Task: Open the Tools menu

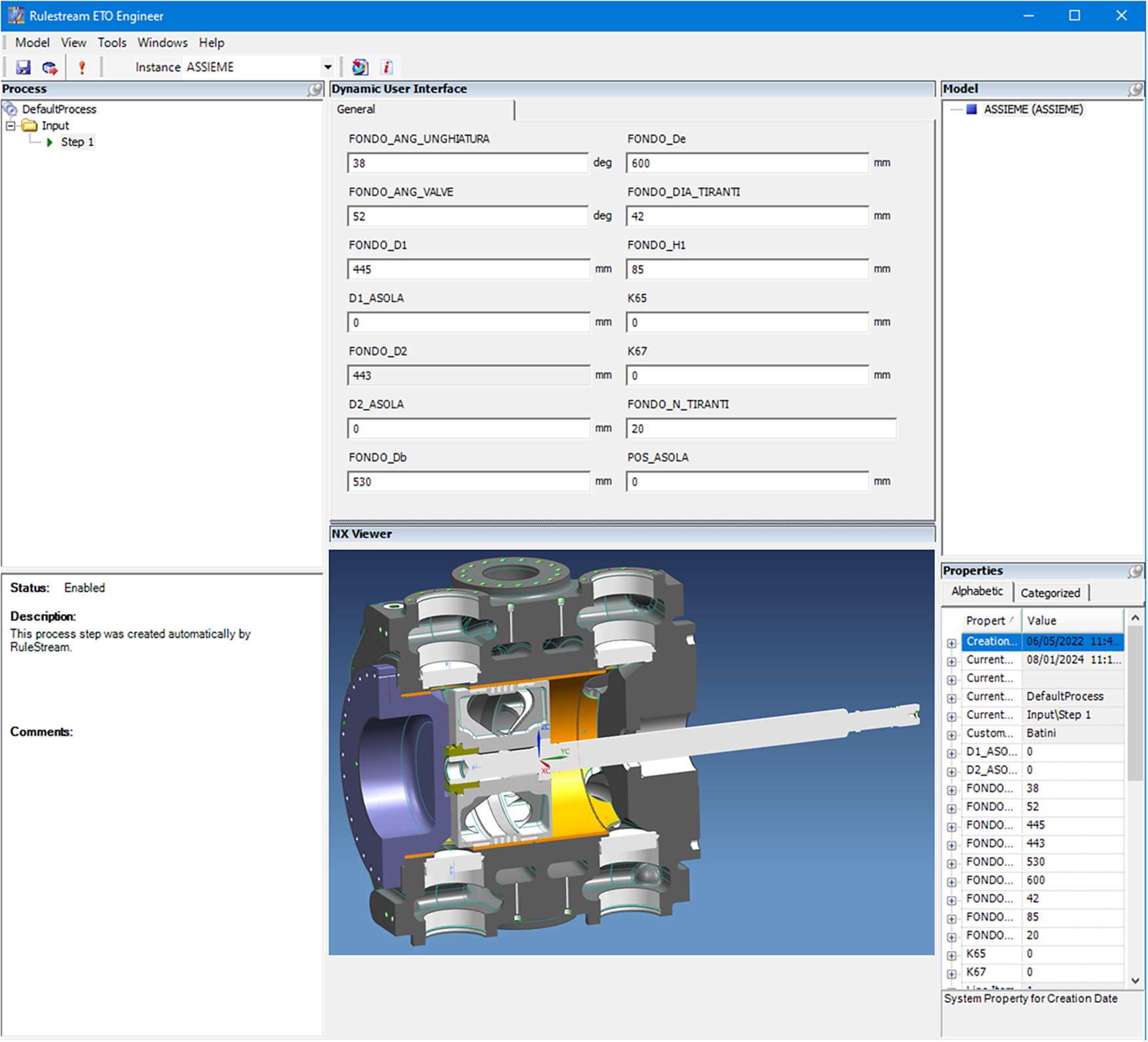Action: point(112,43)
